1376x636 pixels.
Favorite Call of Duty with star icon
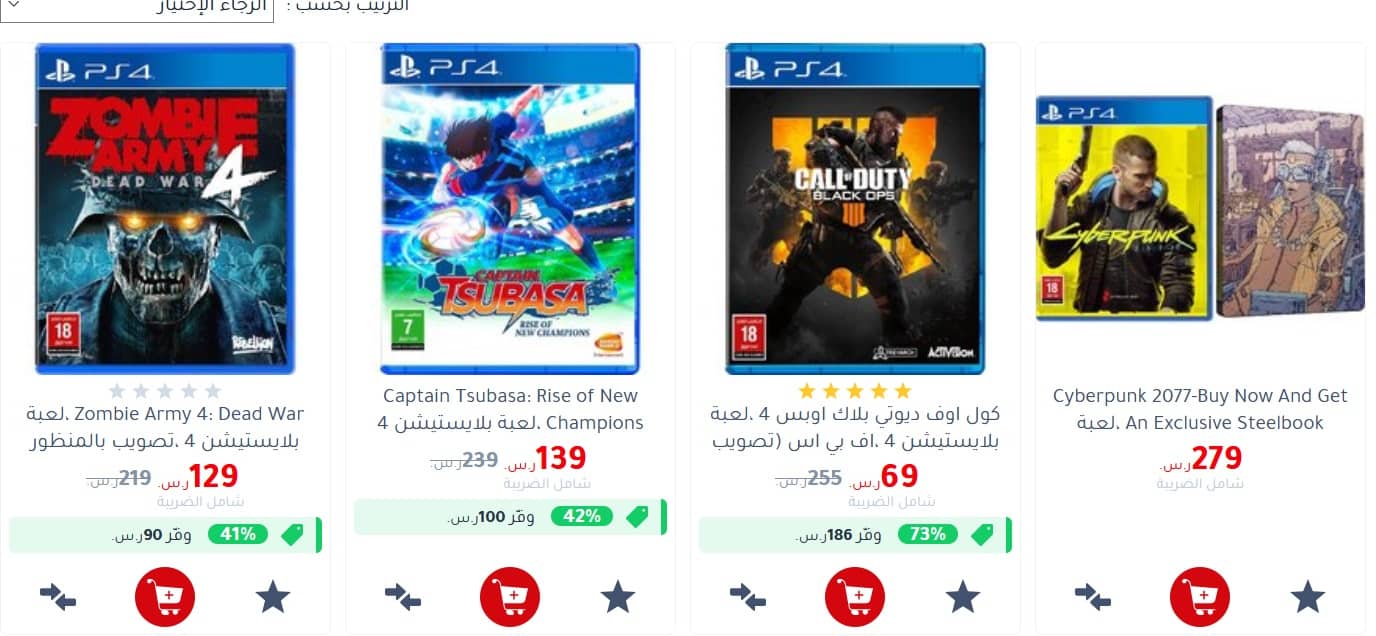[x=963, y=597]
